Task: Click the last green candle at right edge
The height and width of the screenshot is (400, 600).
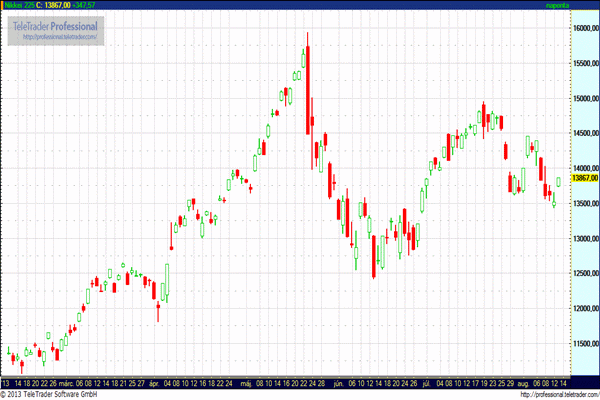Action: point(559,182)
